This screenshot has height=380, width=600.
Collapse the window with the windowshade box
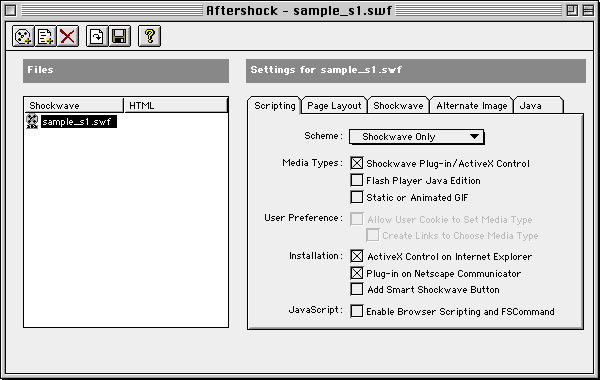click(588, 10)
